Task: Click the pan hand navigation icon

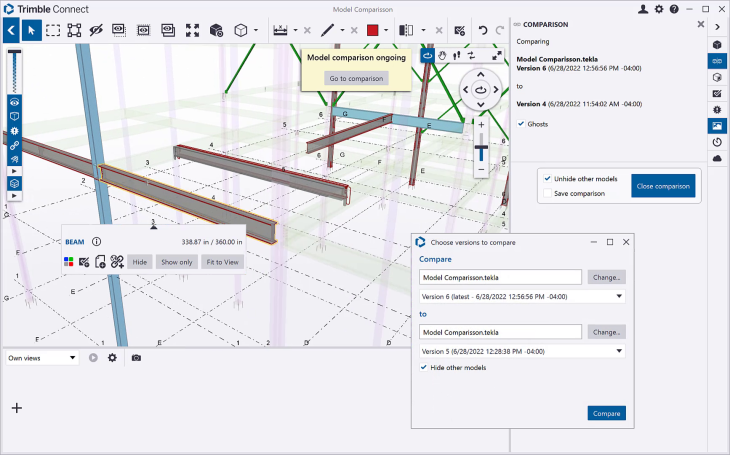Action: [x=443, y=56]
